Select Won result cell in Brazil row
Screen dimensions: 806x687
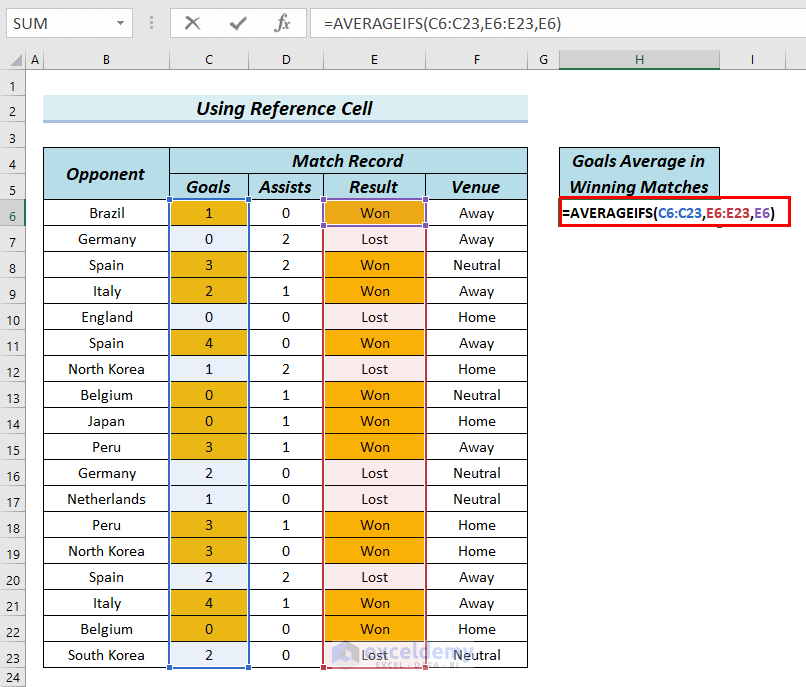point(374,213)
